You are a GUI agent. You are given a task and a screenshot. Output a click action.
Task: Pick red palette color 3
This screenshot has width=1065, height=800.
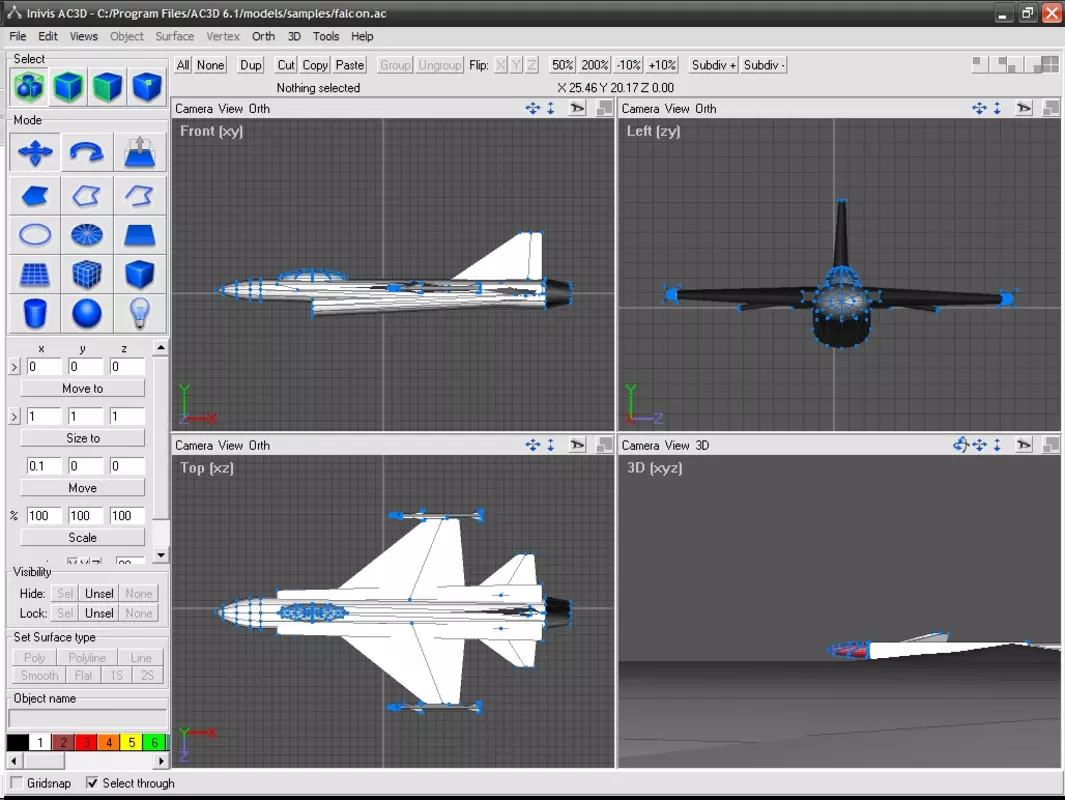pos(86,742)
